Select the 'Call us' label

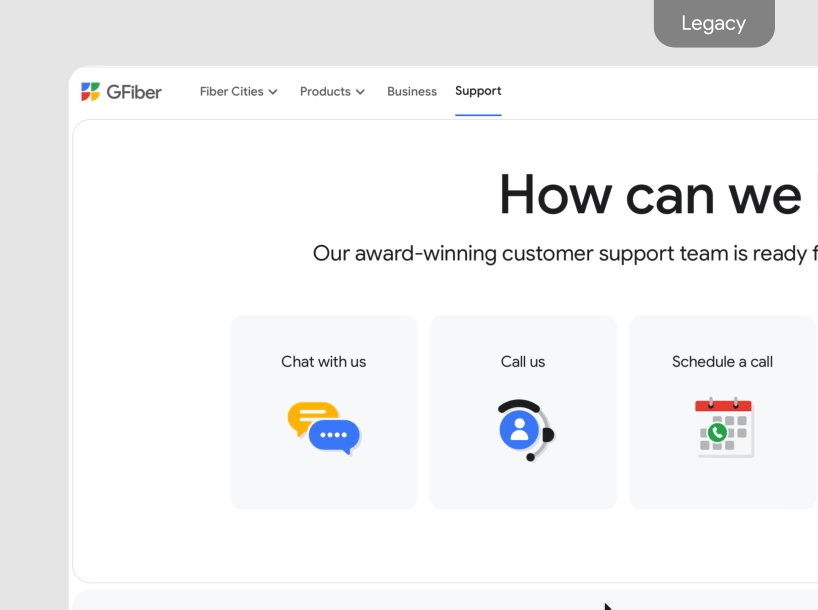click(x=523, y=362)
